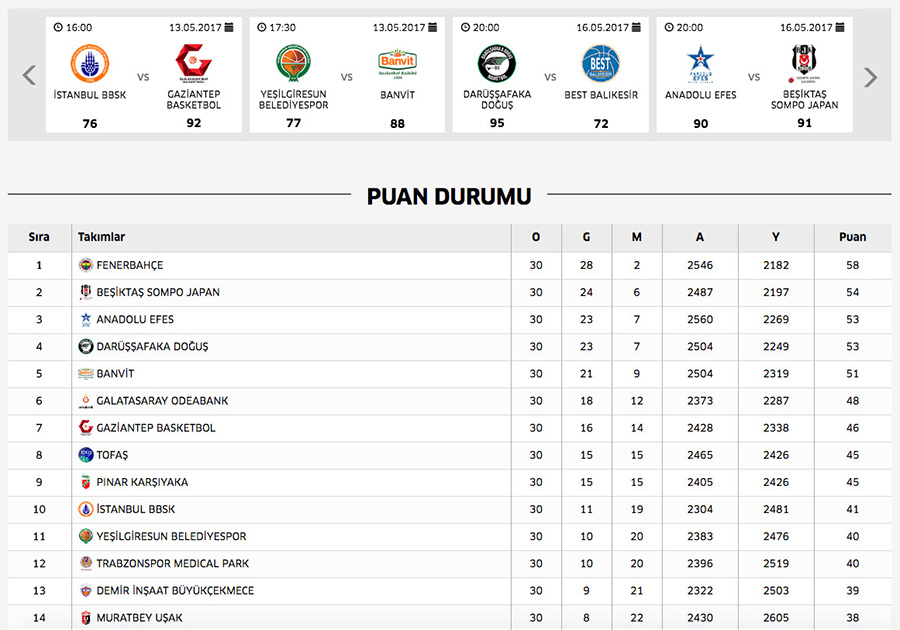The image size is (900, 630).
Task: Click Tofaş crest in standings table
Action: point(86,454)
